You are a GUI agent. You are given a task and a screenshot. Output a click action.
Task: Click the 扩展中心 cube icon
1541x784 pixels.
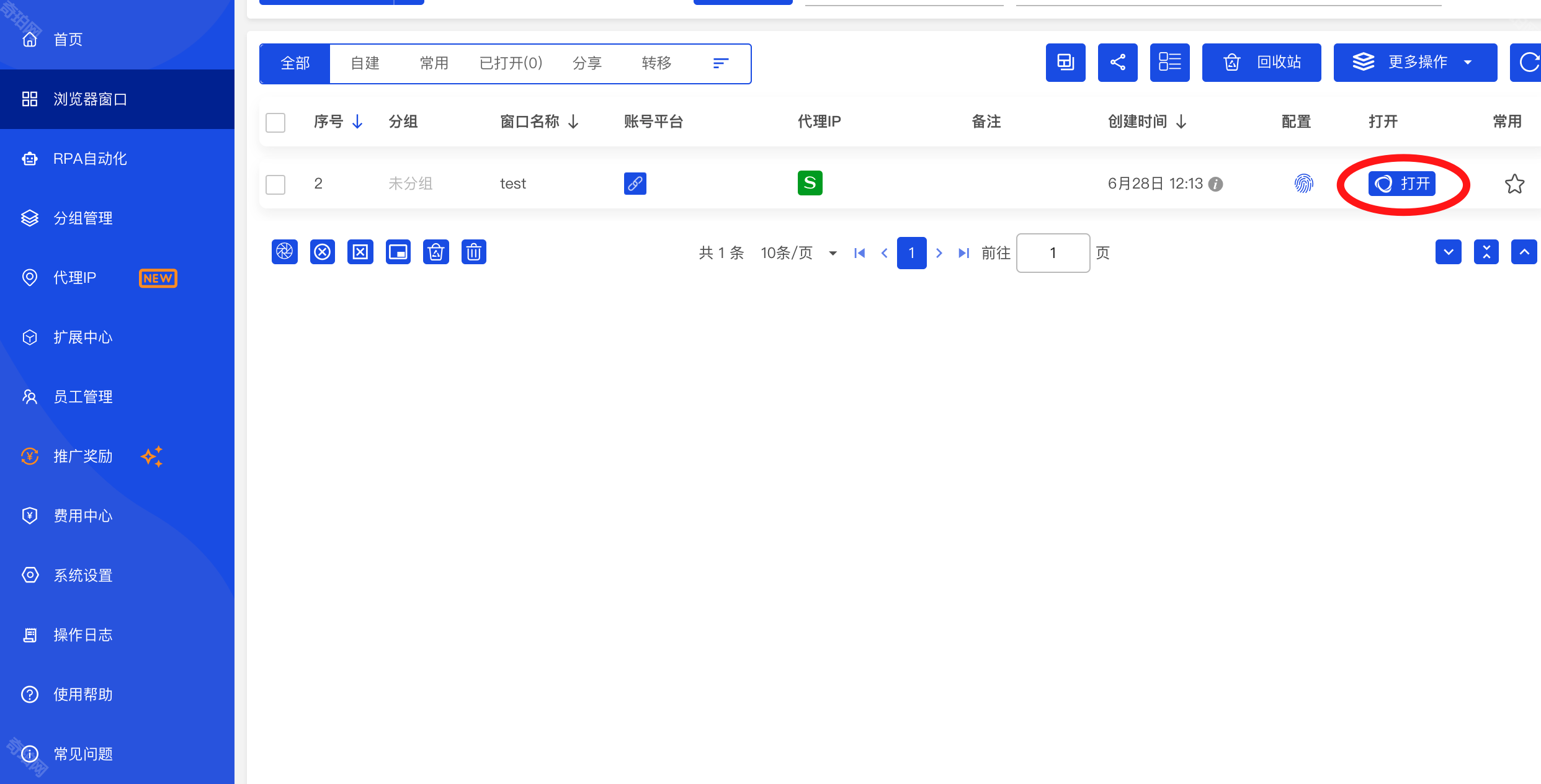30,337
